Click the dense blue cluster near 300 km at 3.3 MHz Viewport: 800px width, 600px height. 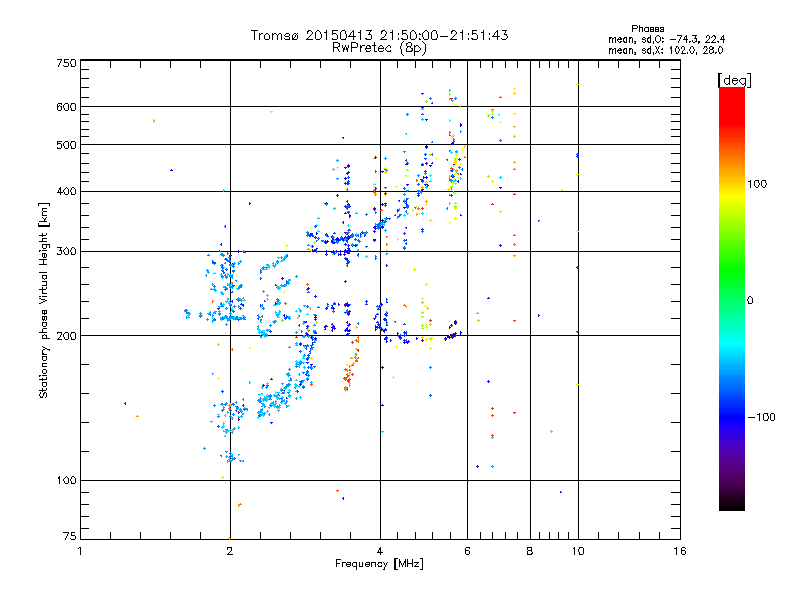pyautogui.click(x=337, y=242)
